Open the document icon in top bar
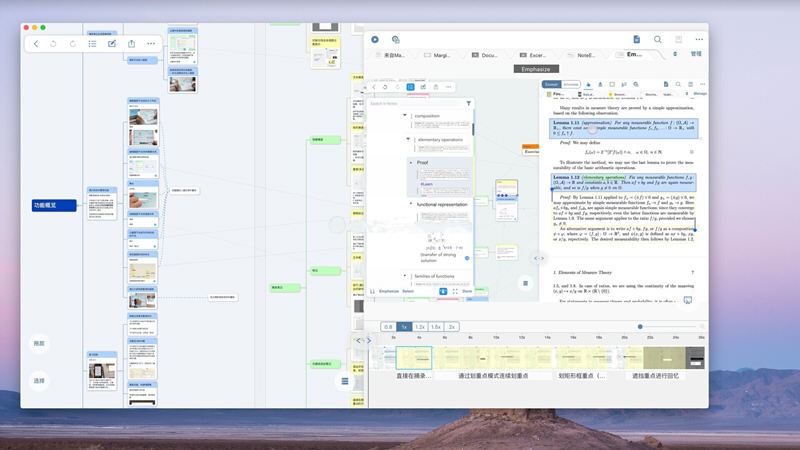This screenshot has height=450, width=800. [x=637, y=39]
